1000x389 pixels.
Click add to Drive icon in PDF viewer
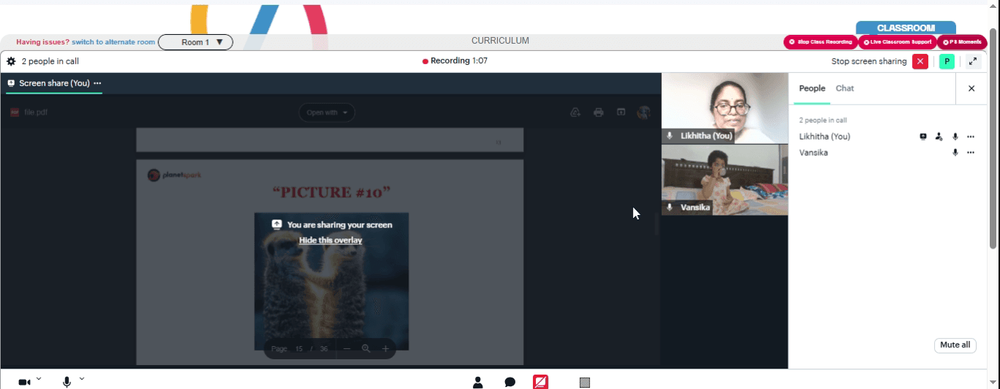(x=575, y=112)
